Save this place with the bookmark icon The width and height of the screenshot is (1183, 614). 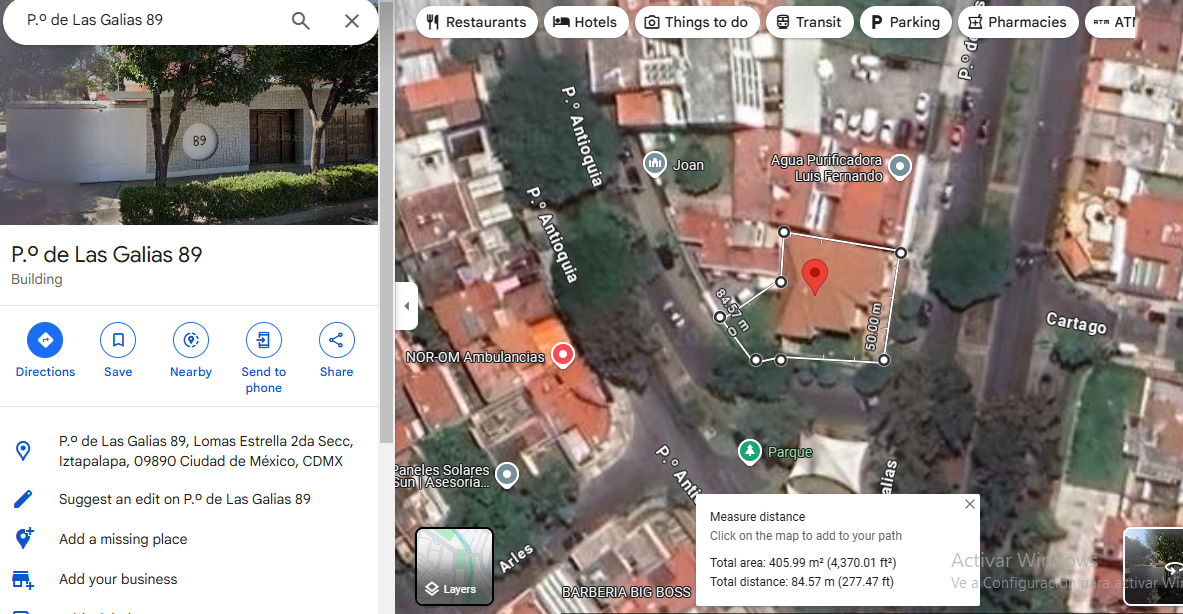118,350
